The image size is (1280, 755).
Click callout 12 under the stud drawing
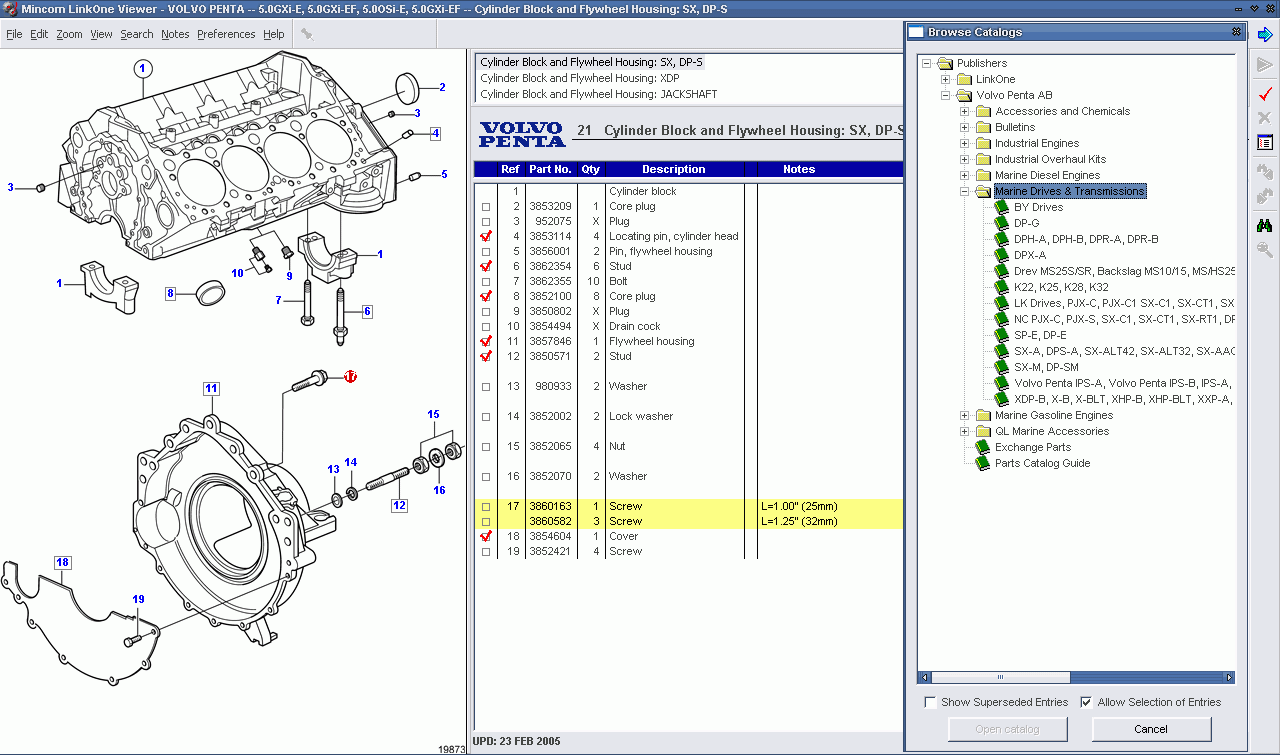pos(399,506)
